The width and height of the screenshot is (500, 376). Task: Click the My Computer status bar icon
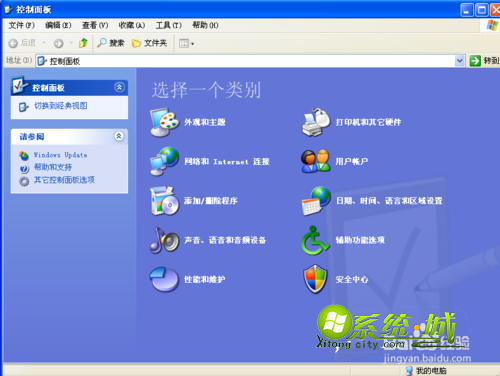(x=409, y=370)
